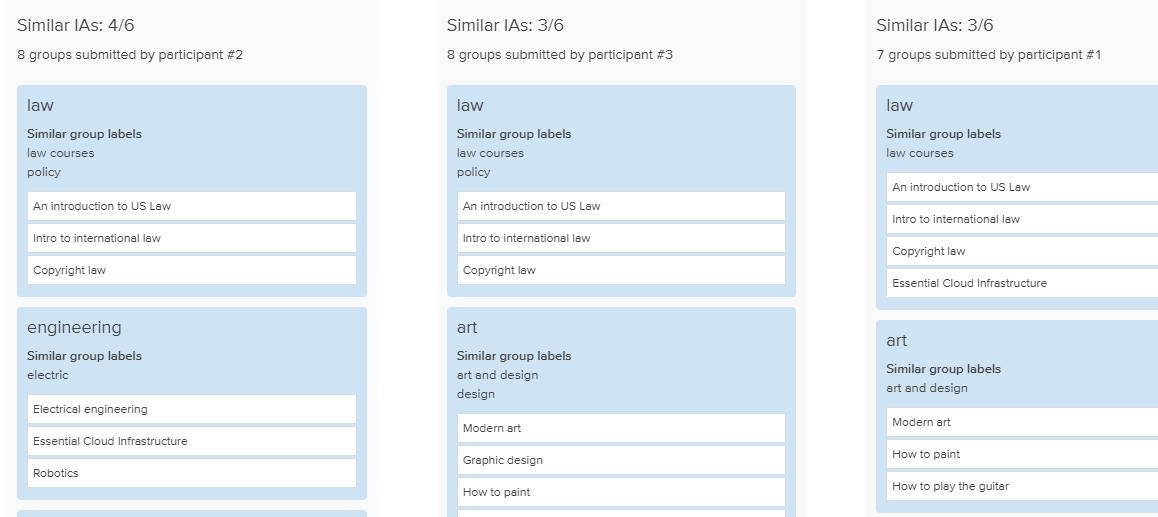
Task: Click How to paint in participant #3's column
Action: pyautogui.click(x=621, y=492)
